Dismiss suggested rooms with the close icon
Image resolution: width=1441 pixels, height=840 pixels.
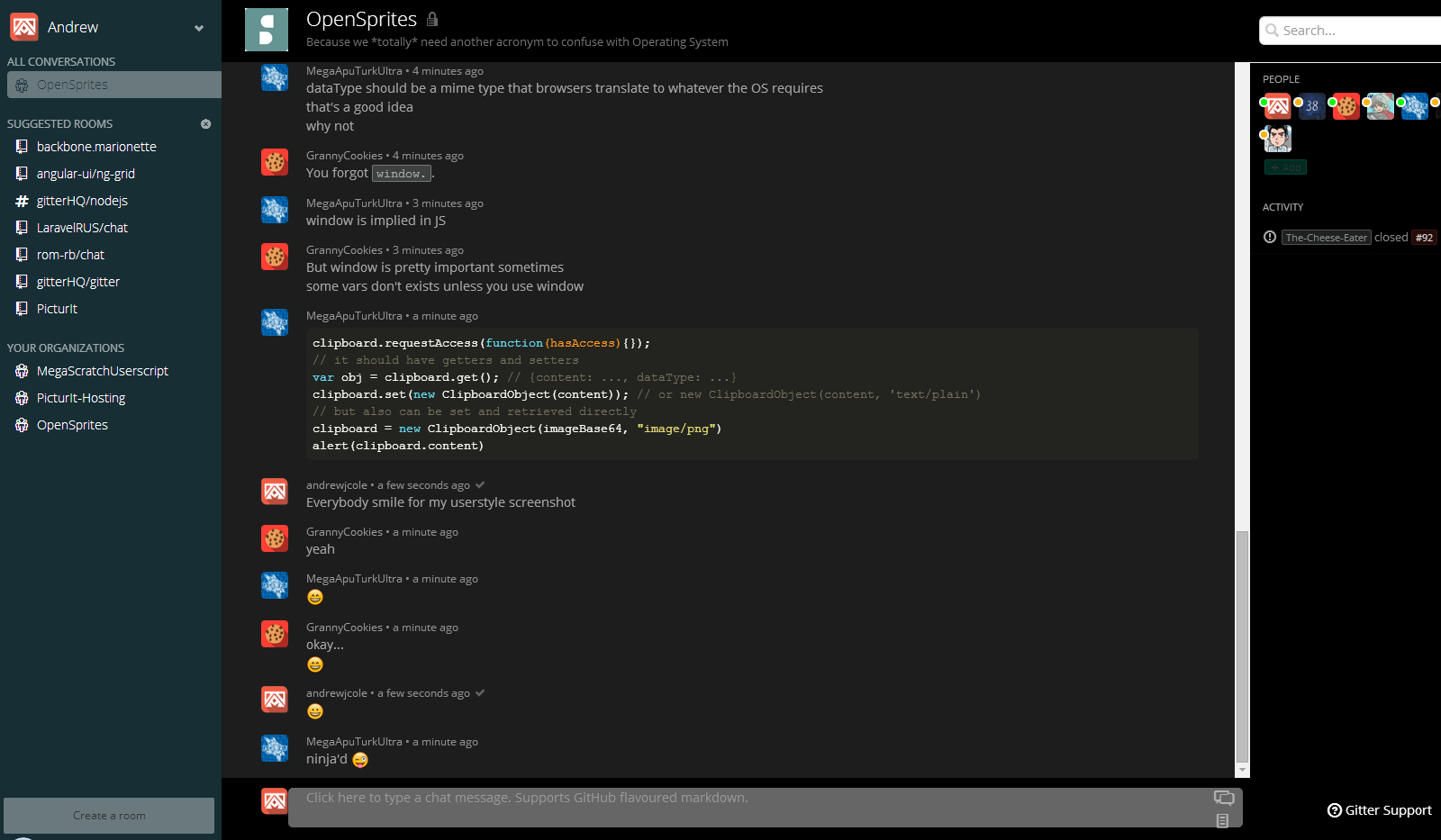click(x=205, y=124)
